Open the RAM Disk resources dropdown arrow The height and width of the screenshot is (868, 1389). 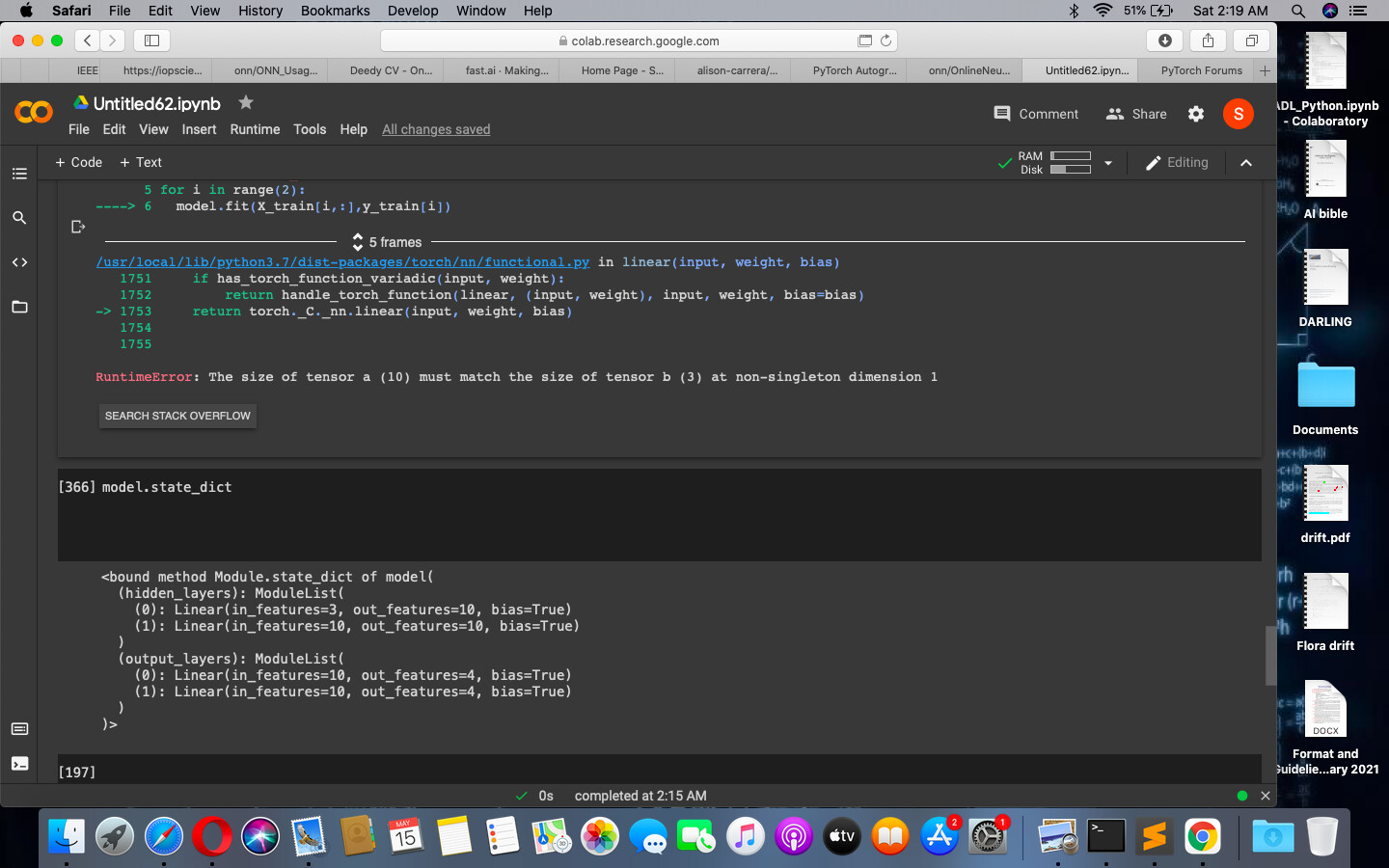pyautogui.click(x=1108, y=163)
